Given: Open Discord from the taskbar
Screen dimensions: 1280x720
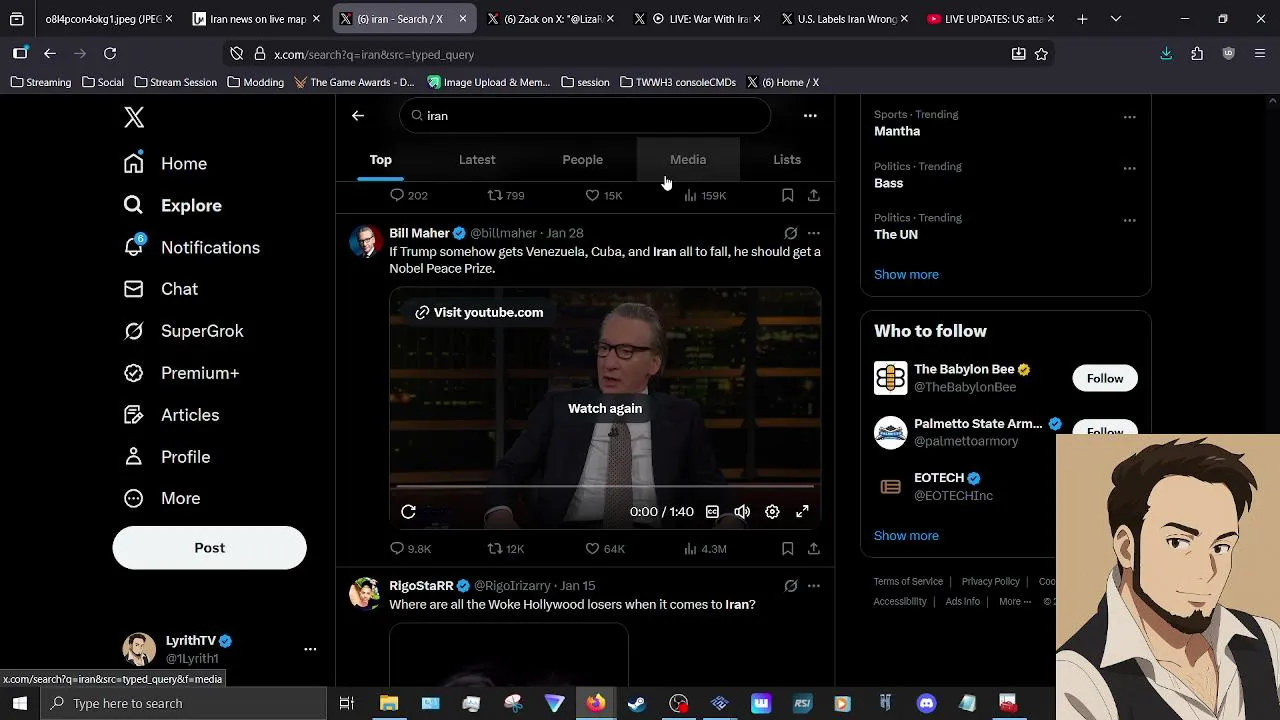Looking at the screenshot, I should pyautogui.click(x=926, y=703).
